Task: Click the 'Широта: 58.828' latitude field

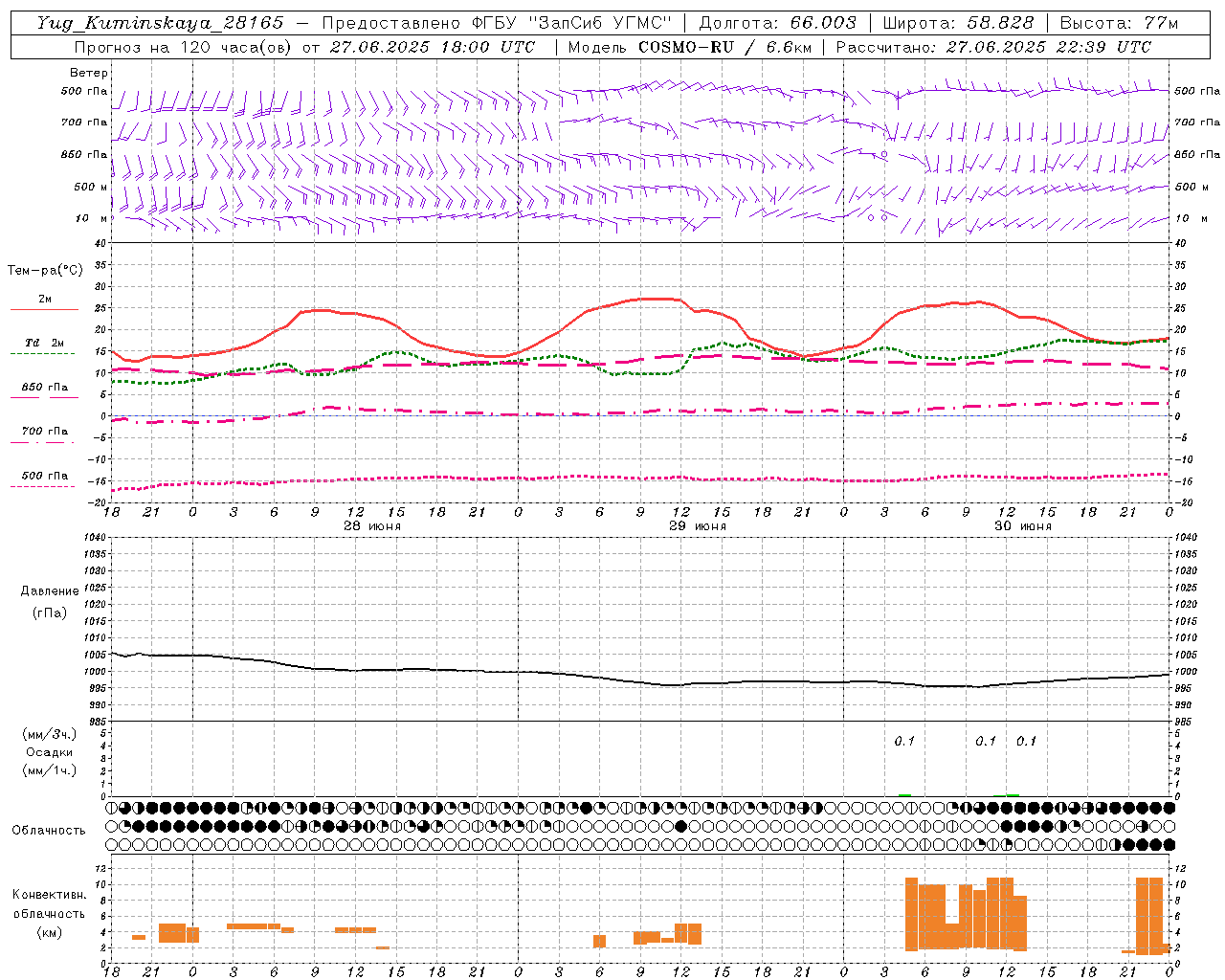Action: [958, 23]
